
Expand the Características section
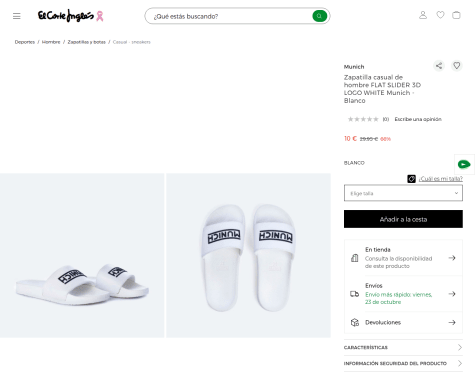point(403,347)
